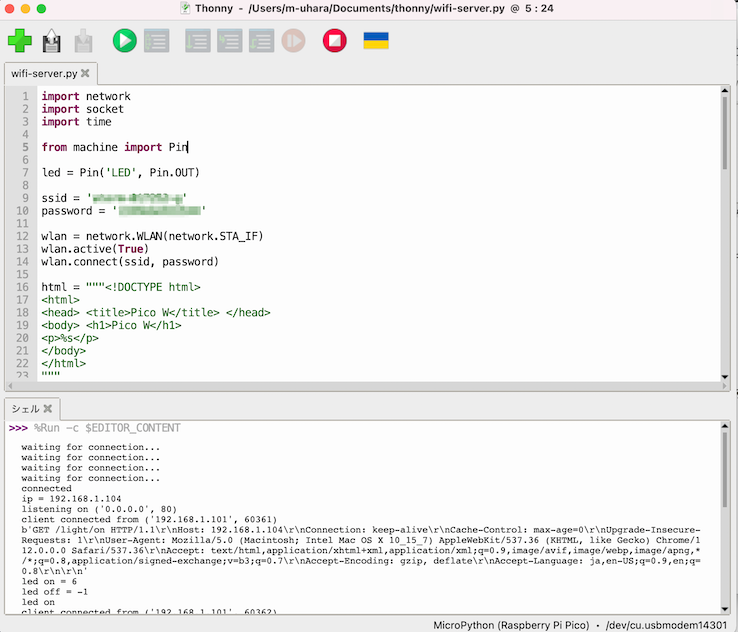Viewport: 738px width, 632px height.
Task: Click 'wlan = network.WLAN(network.STA_IF)' line
Action: click(152, 236)
